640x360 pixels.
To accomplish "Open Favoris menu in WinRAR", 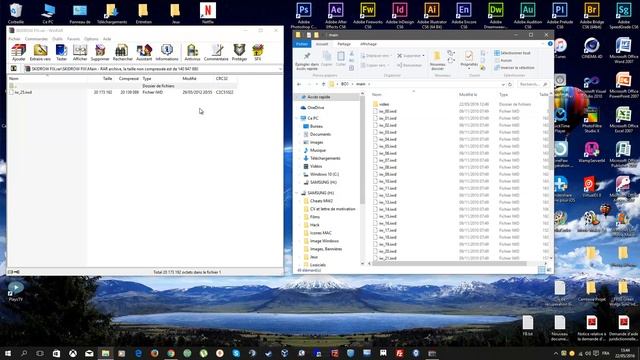I will (x=73, y=39).
